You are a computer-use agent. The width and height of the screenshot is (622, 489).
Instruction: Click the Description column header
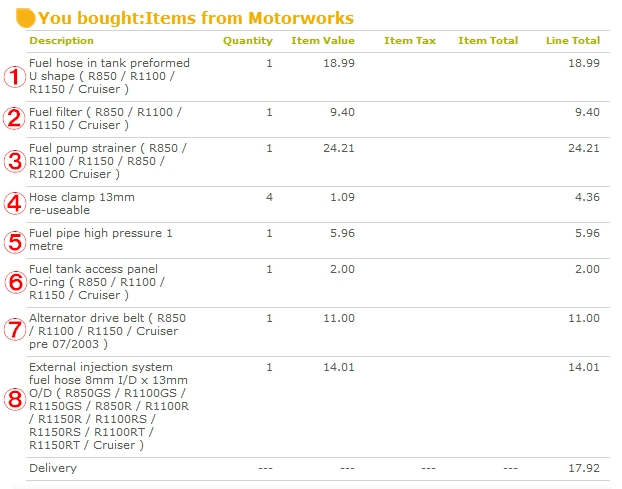[x=61, y=41]
